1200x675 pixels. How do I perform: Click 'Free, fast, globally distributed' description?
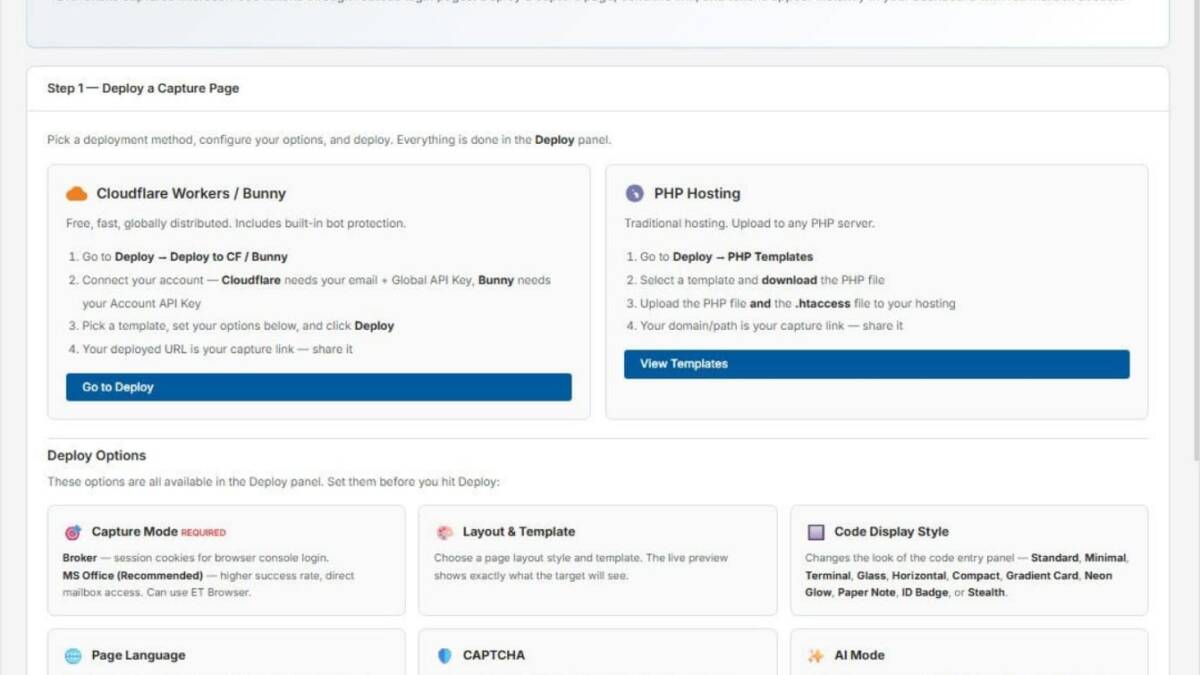[x=236, y=224]
